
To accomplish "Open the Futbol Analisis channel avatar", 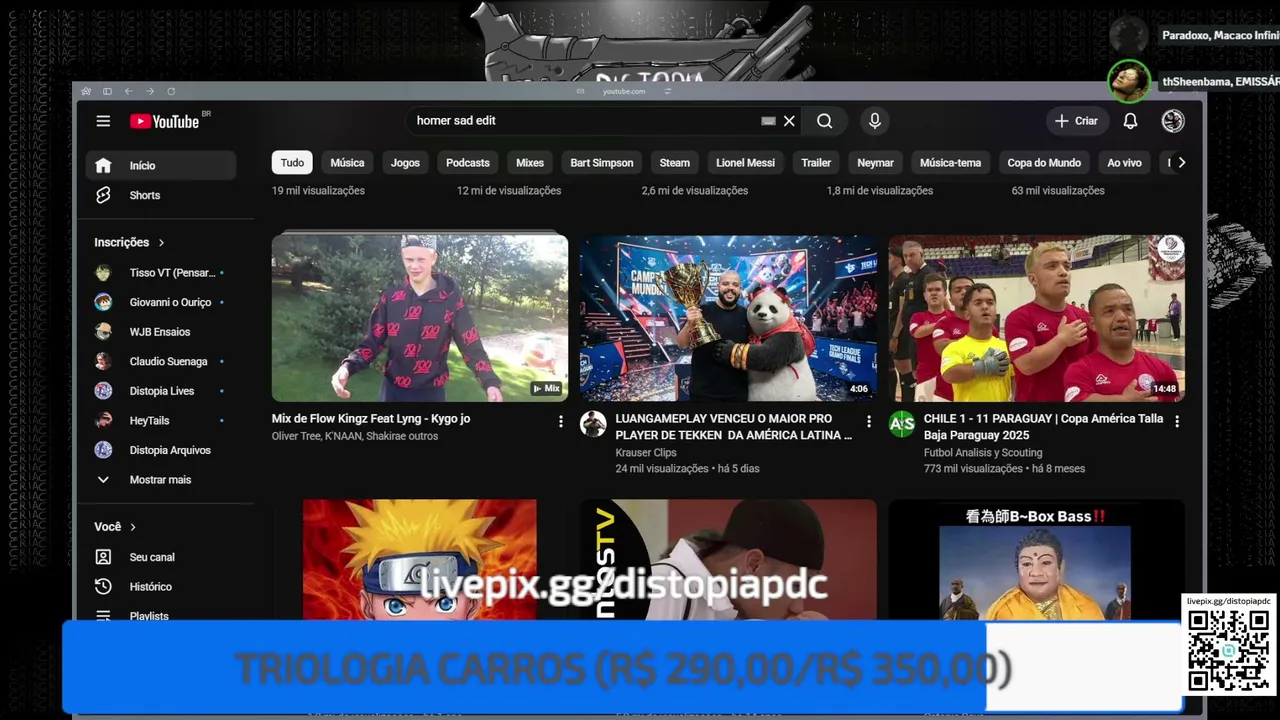I will click(x=902, y=423).
